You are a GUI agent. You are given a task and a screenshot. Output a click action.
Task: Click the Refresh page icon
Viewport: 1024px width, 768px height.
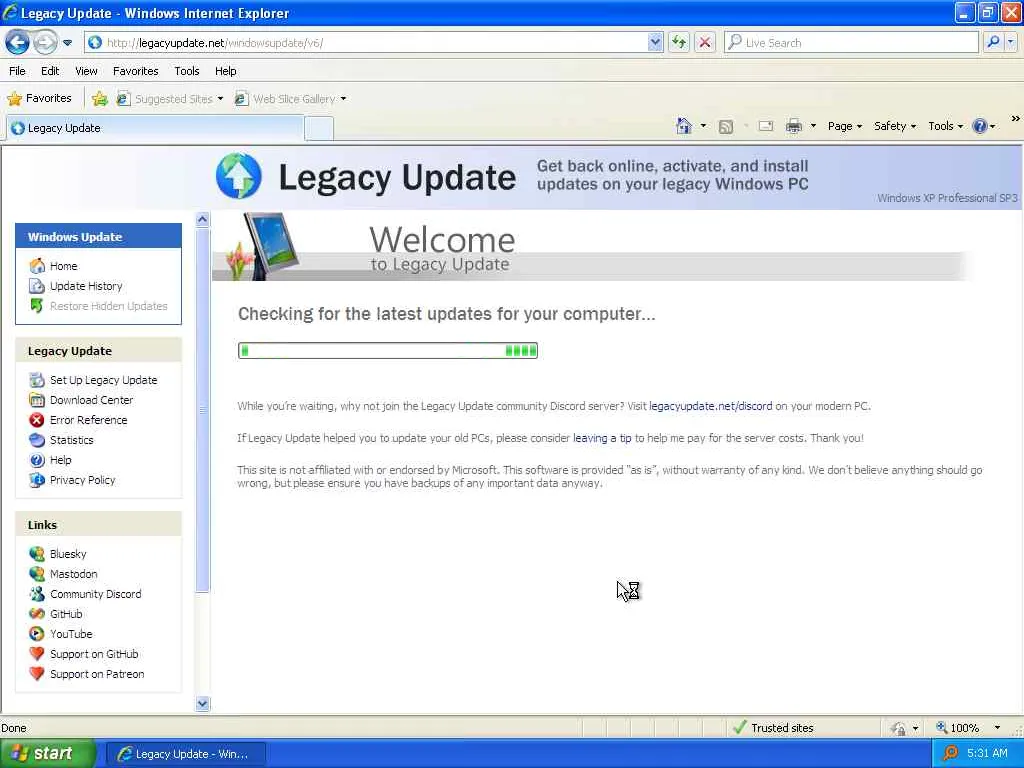[x=679, y=42]
